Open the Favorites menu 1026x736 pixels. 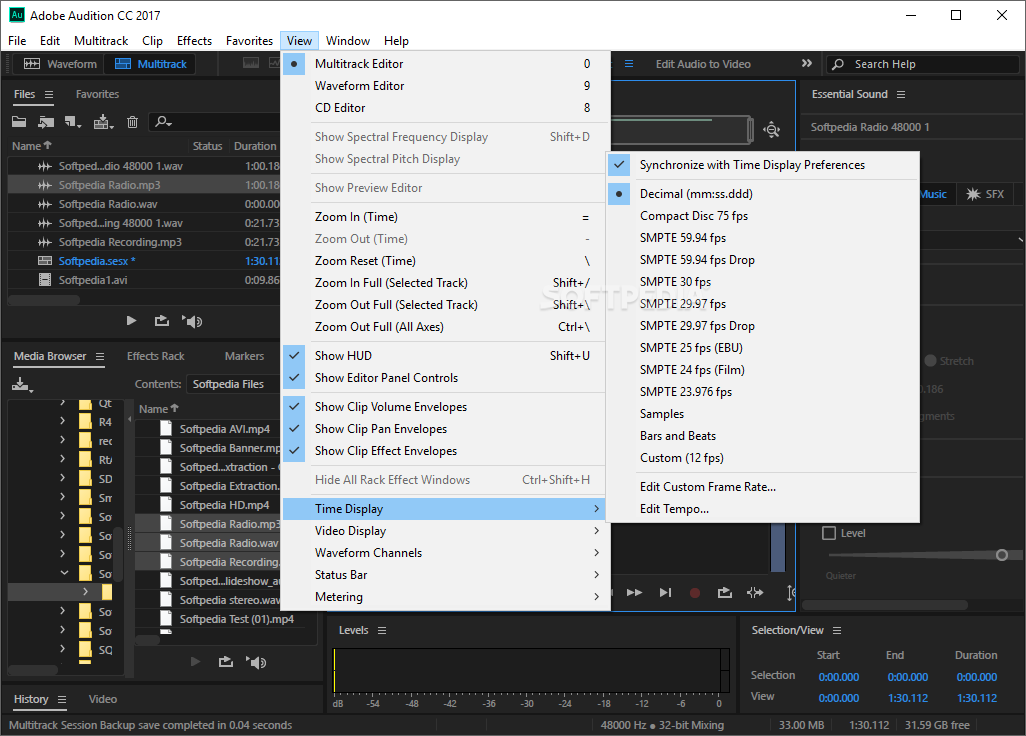click(249, 41)
